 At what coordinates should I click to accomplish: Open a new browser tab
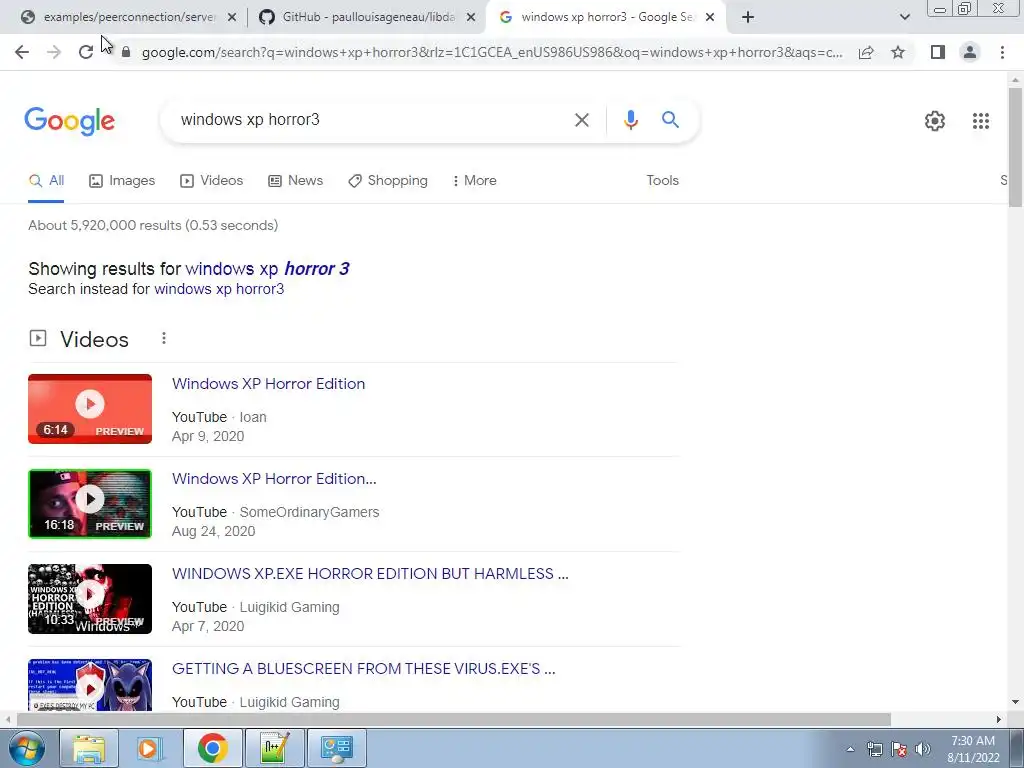pyautogui.click(x=748, y=17)
